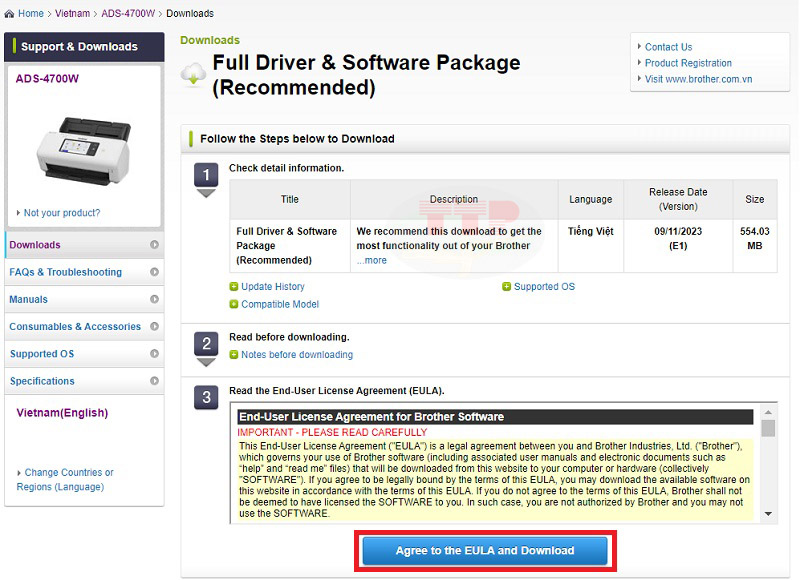Image resolution: width=800 pixels, height=580 pixels.
Task: Go to Vietnam in the breadcrumb
Action: (73, 14)
